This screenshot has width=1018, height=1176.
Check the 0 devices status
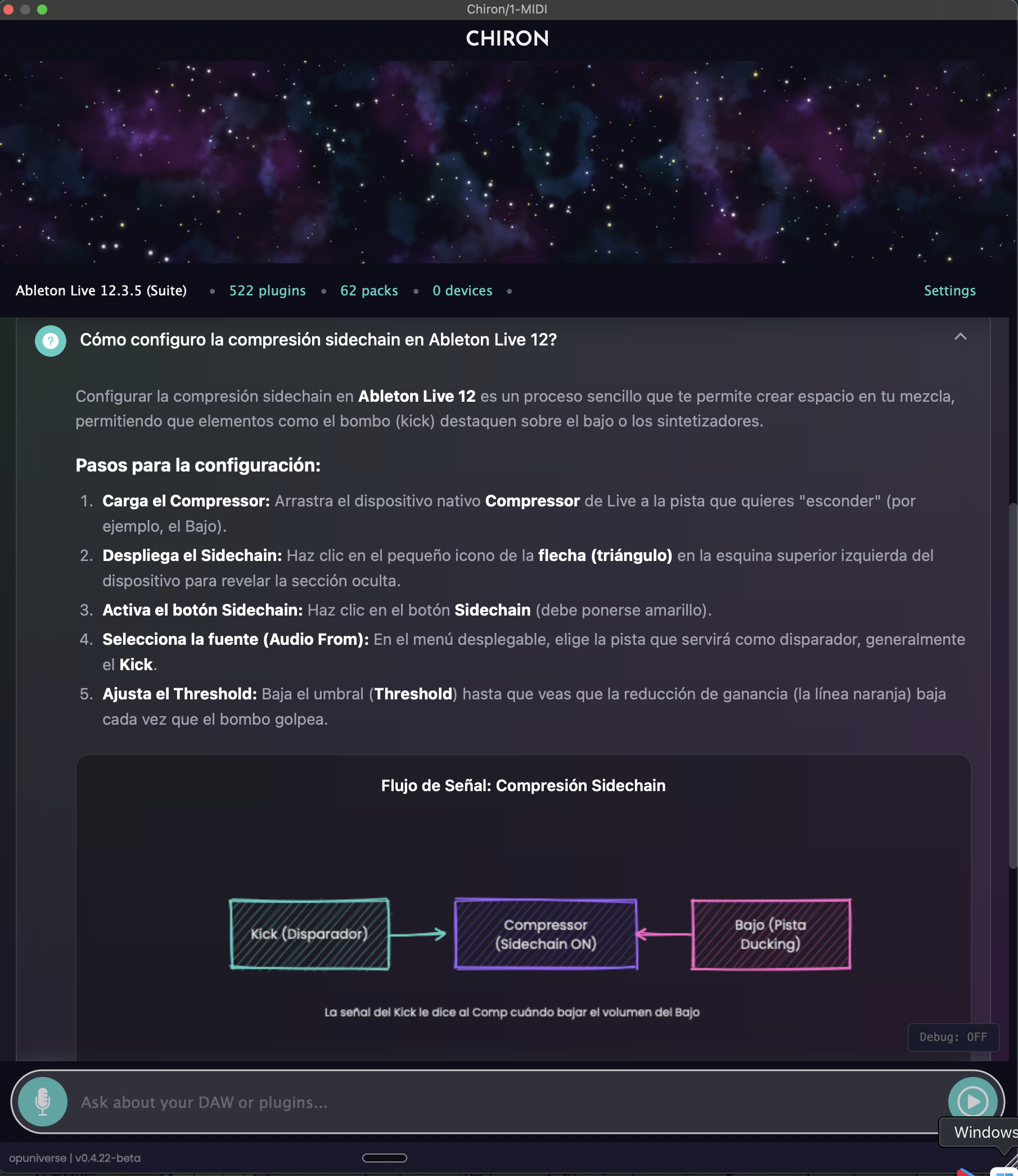click(x=462, y=290)
